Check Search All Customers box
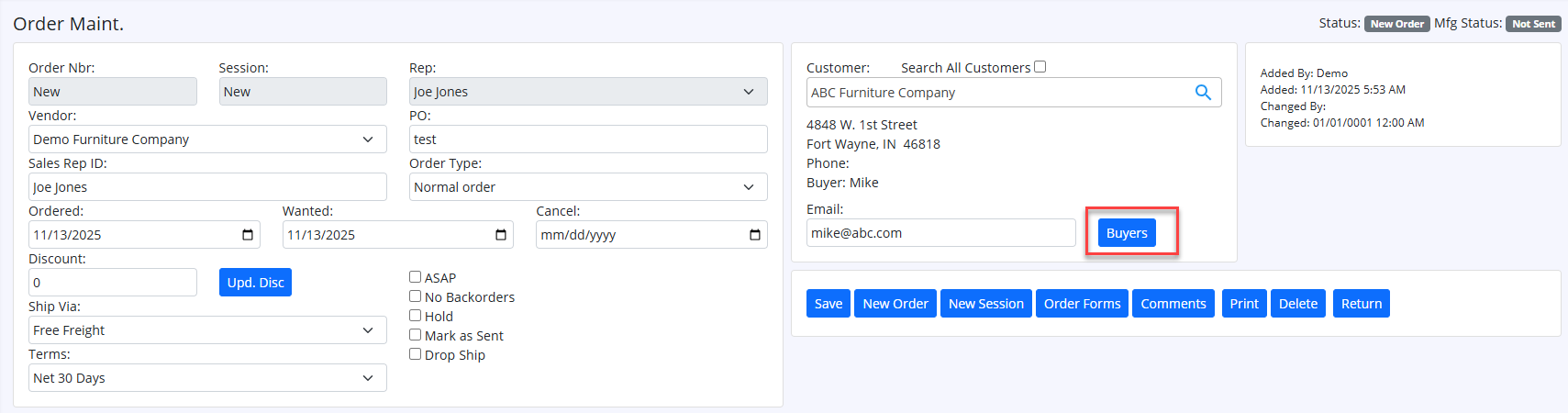Image resolution: width=1568 pixels, height=413 pixels. pyautogui.click(x=1040, y=67)
